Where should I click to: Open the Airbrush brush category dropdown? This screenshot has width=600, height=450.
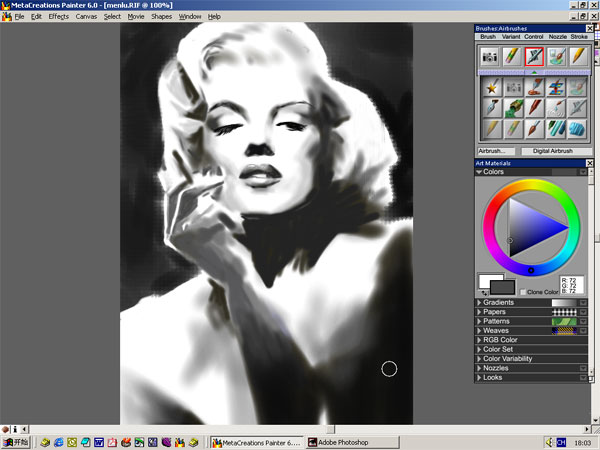496,151
